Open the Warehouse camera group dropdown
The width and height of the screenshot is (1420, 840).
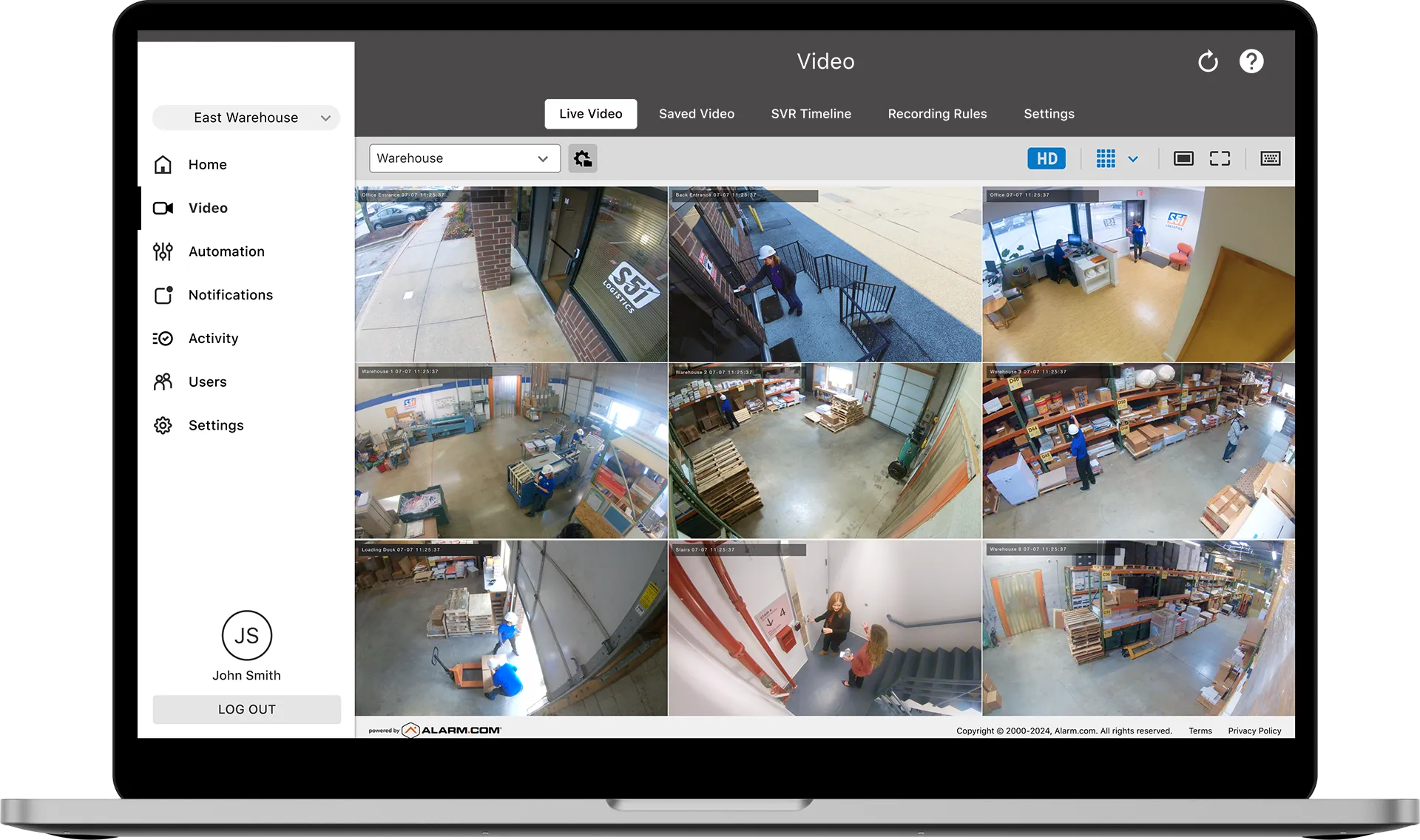click(464, 158)
